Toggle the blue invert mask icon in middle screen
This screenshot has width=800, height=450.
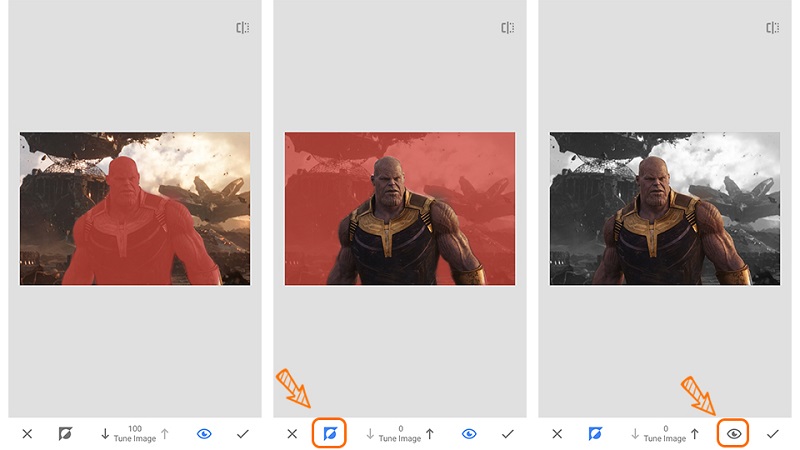click(330, 434)
